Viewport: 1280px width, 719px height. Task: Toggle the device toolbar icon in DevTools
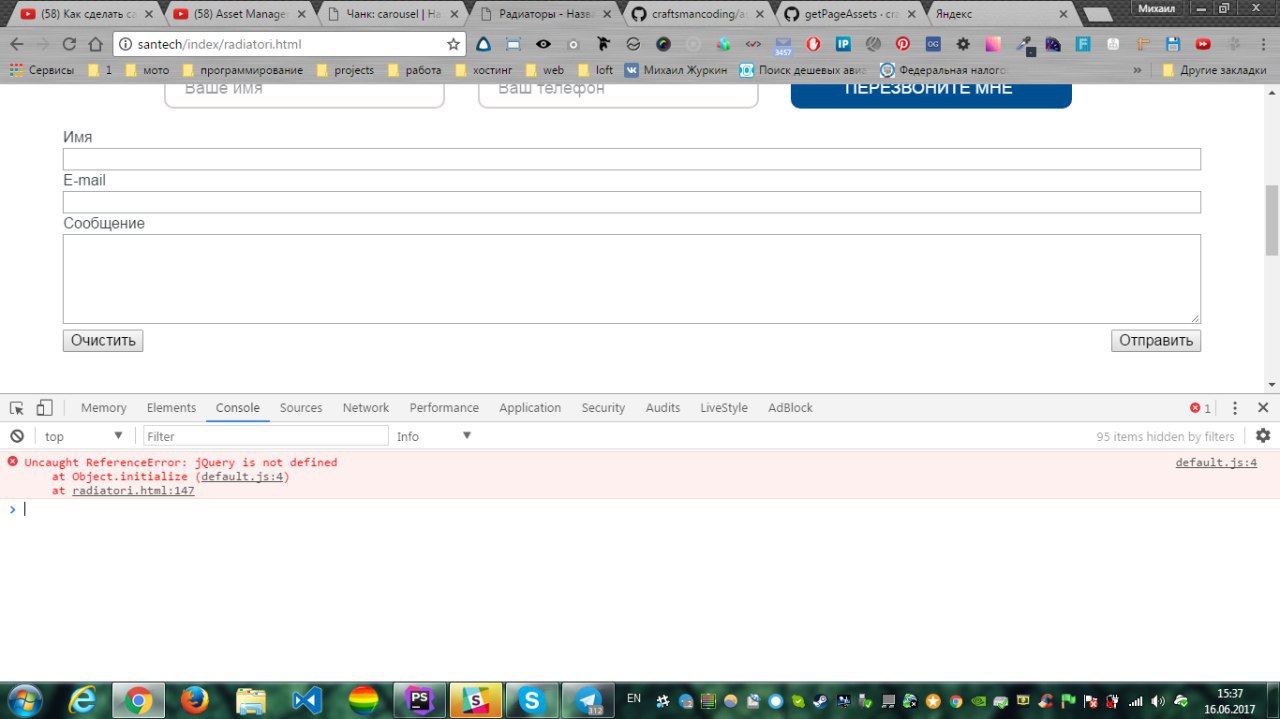point(44,408)
